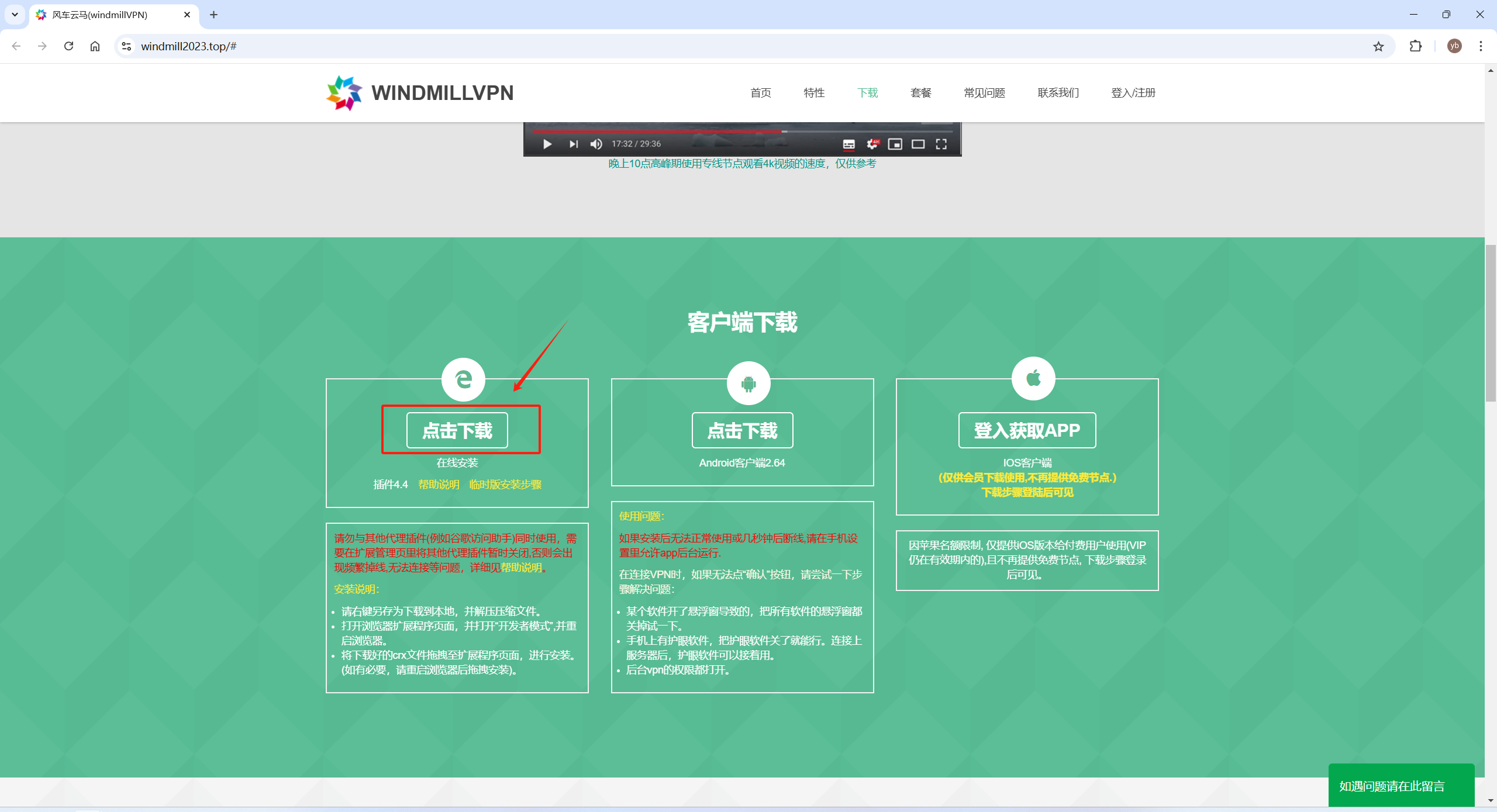Toggle video subtitles
This screenshot has height=812, width=1497.
[848, 144]
